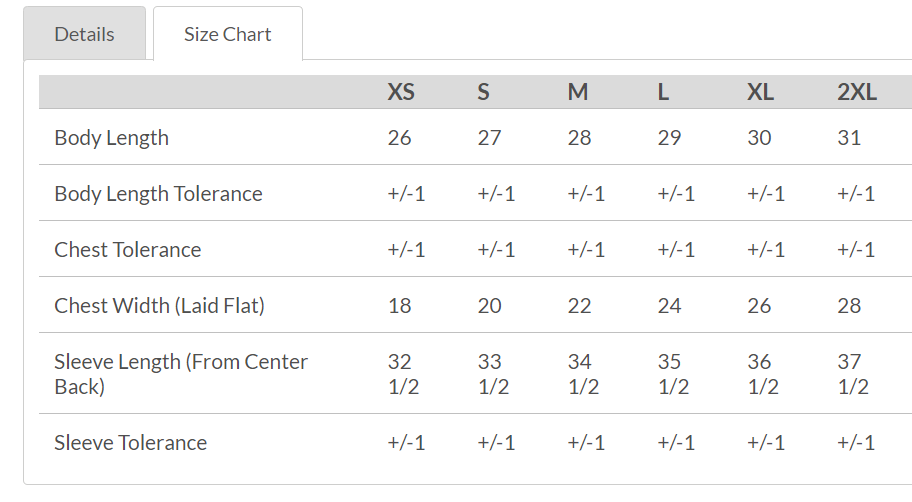Select the Size Chart tab
The image size is (912, 502).
pyautogui.click(x=227, y=34)
